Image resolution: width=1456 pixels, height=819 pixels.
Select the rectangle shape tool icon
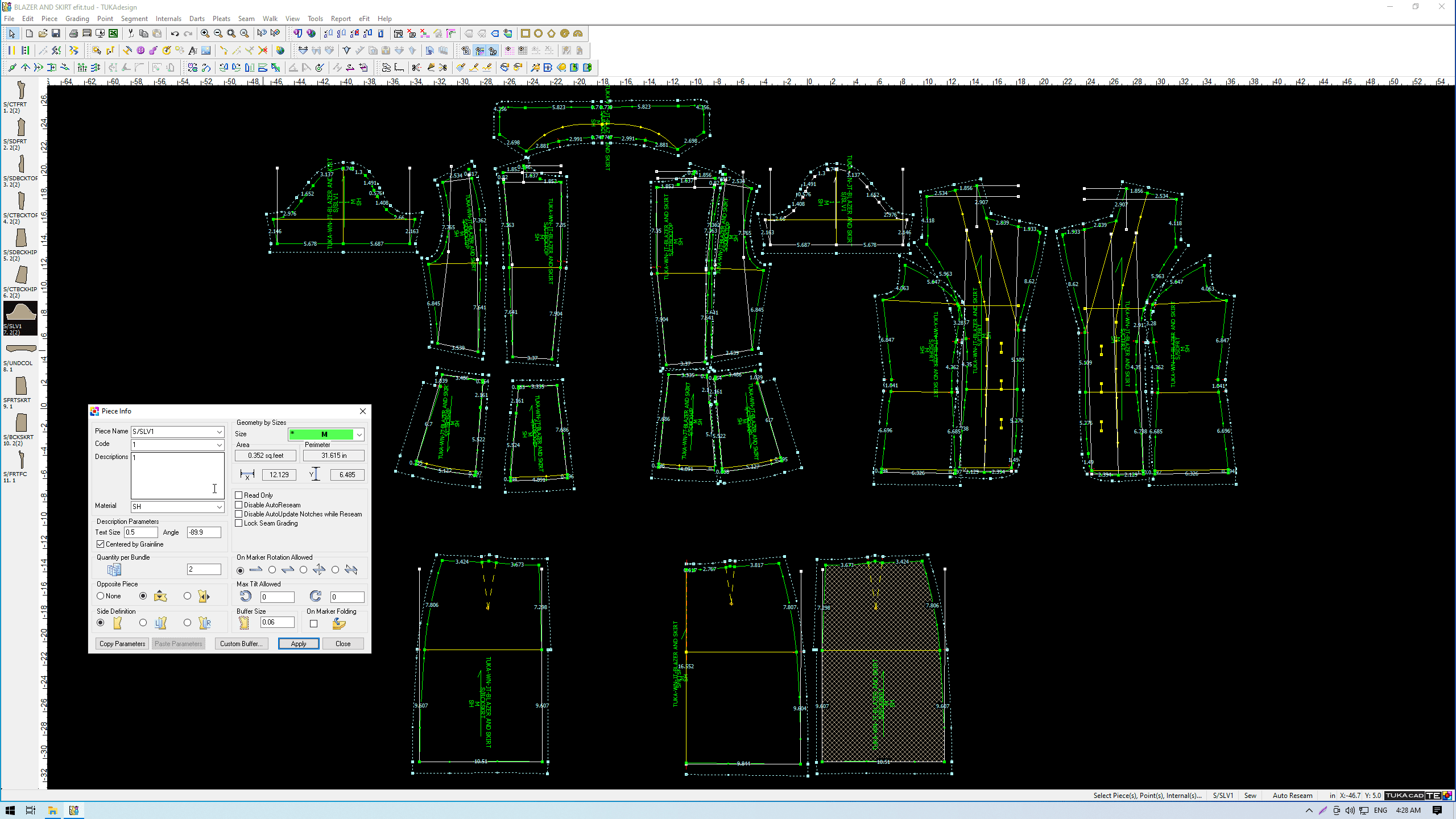click(x=525, y=34)
